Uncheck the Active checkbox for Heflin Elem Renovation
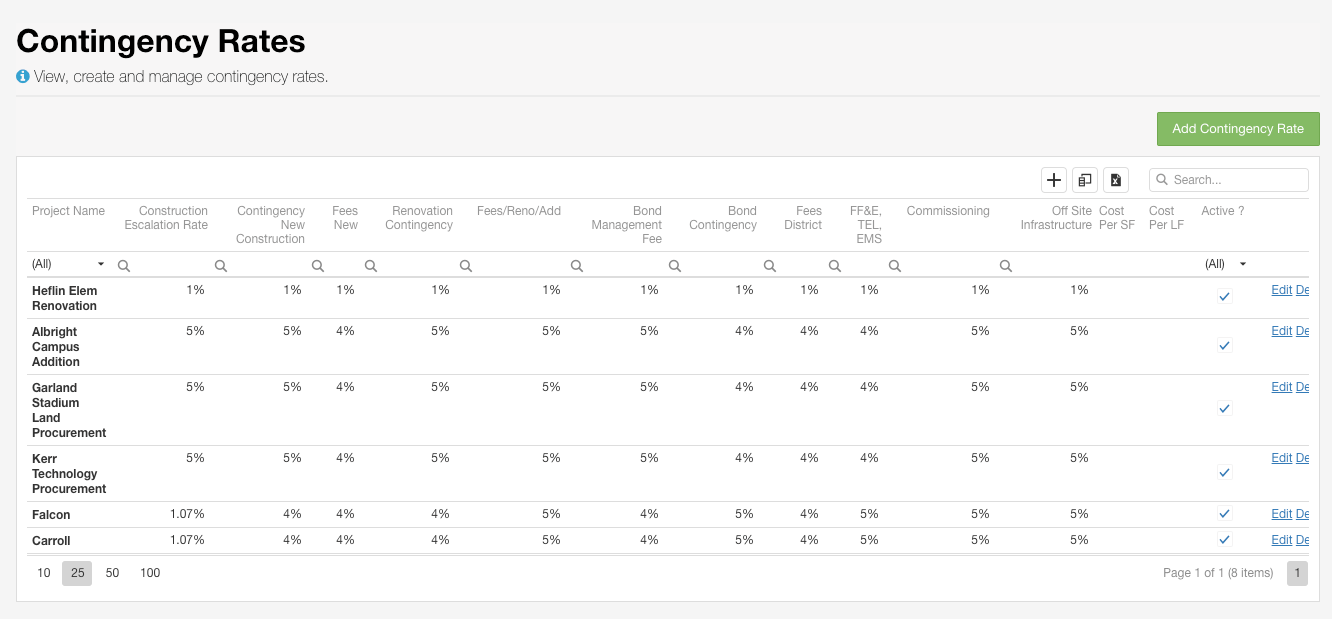Image resolution: width=1332 pixels, height=619 pixels. (x=1224, y=296)
